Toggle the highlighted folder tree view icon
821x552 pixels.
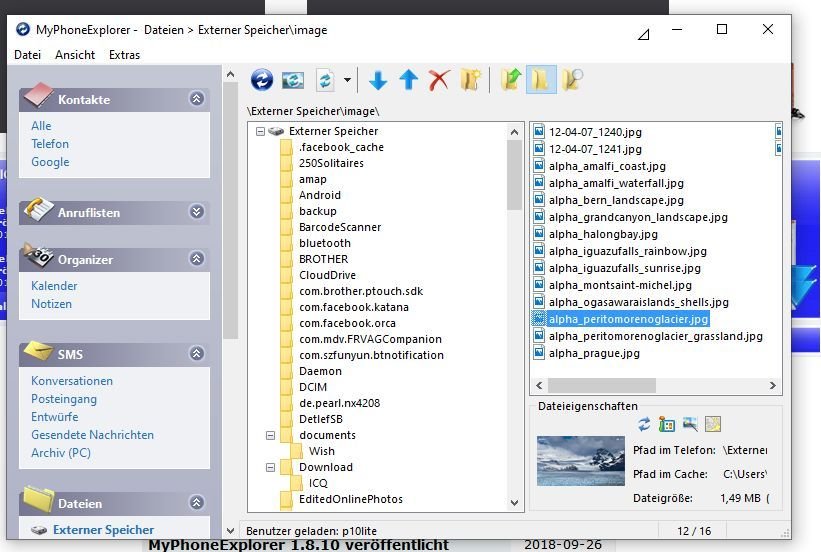click(541, 80)
